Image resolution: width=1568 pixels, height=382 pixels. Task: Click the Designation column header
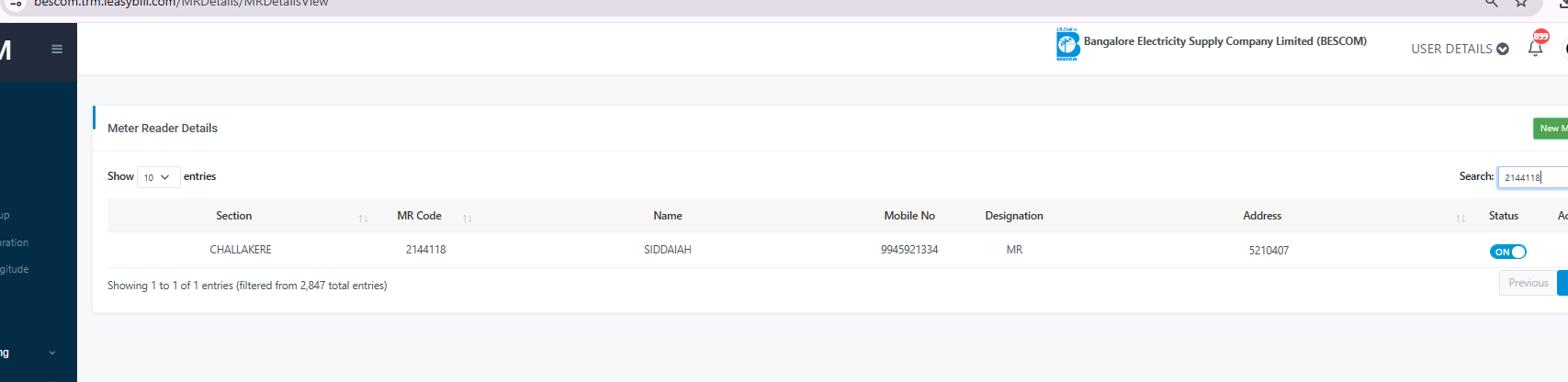click(x=1014, y=216)
